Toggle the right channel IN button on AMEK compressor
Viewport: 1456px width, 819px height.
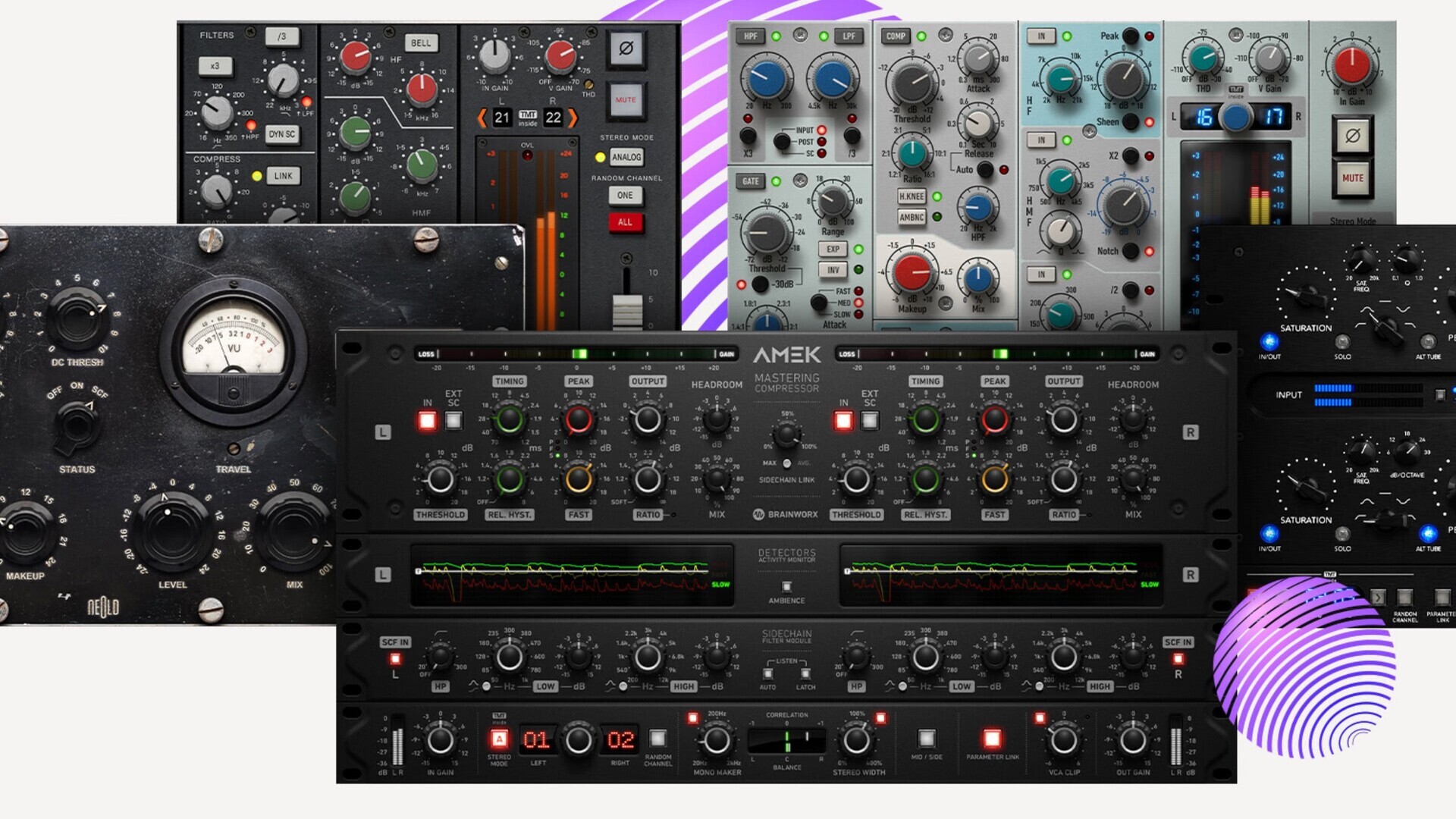(x=843, y=421)
